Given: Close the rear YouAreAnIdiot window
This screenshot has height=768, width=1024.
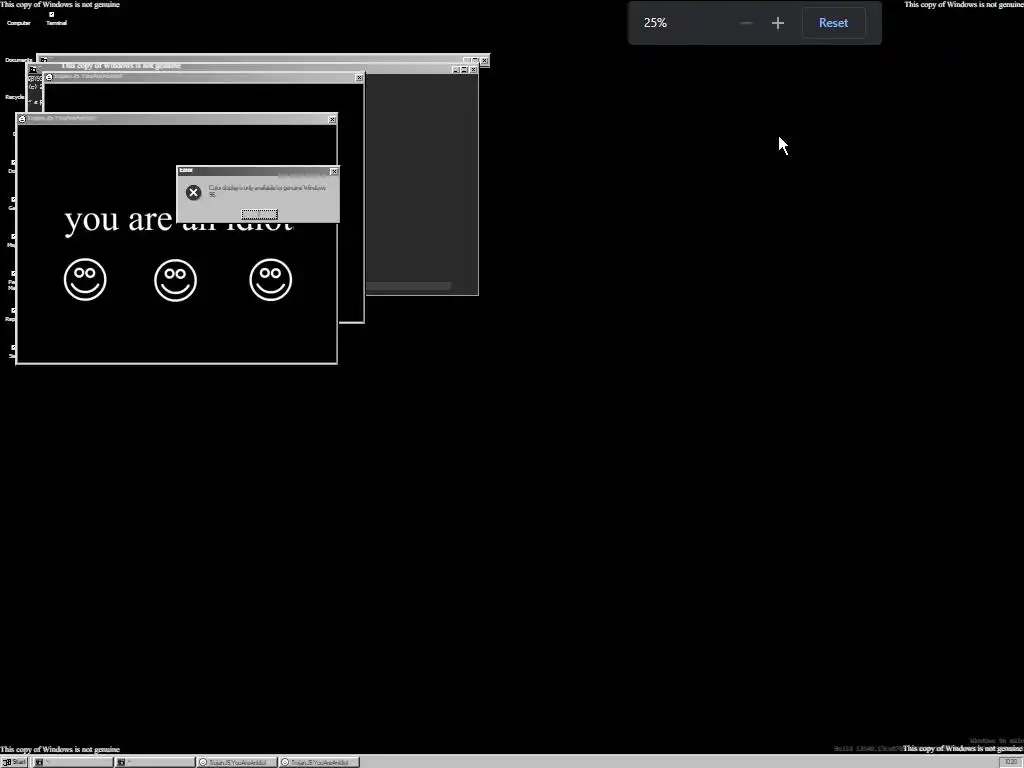Looking at the screenshot, I should [x=359, y=78].
